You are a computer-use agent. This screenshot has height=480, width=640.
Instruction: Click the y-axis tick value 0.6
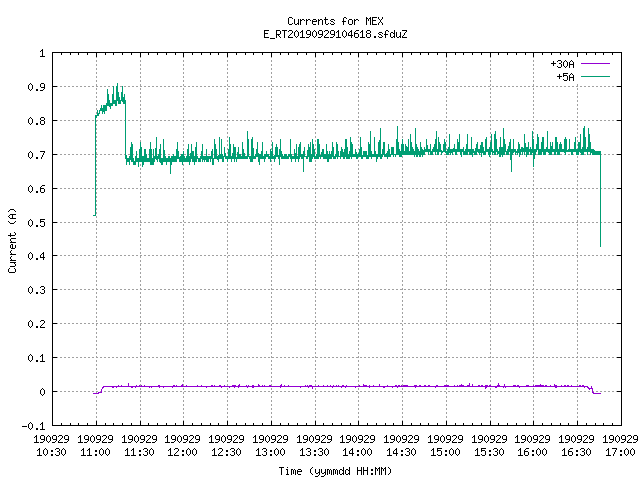coord(36,189)
